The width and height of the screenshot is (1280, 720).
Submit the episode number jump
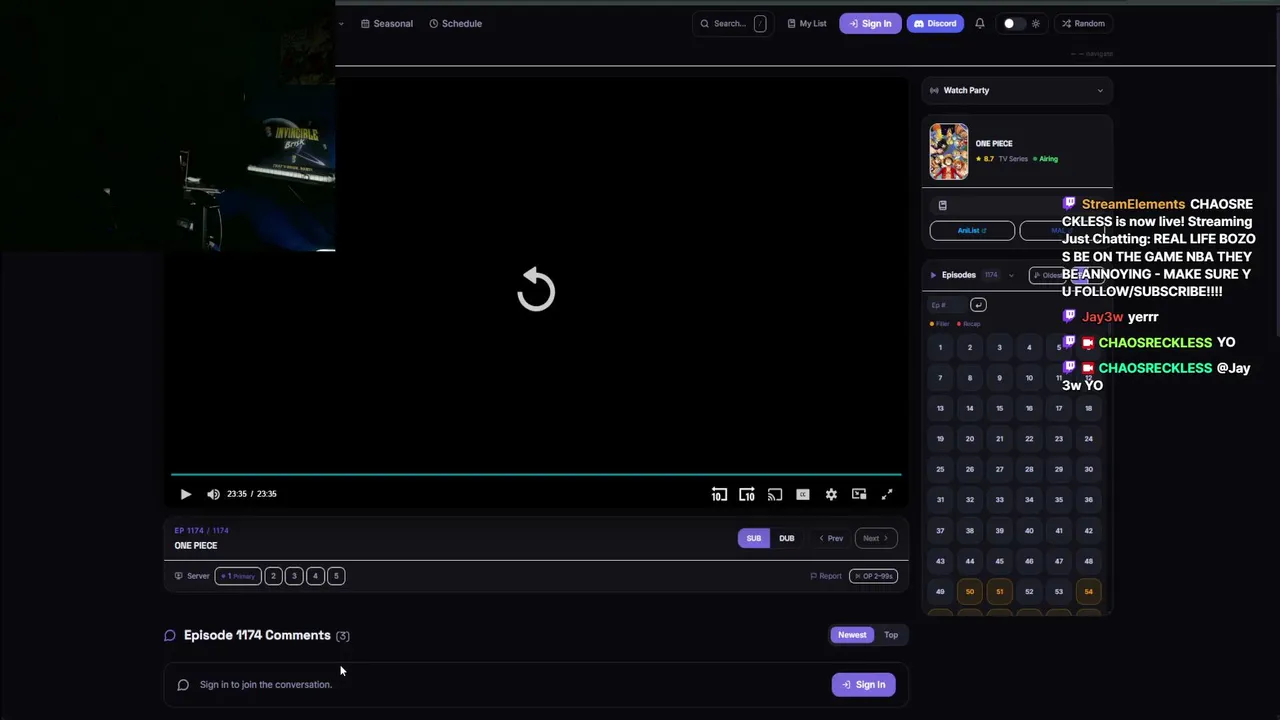978,305
